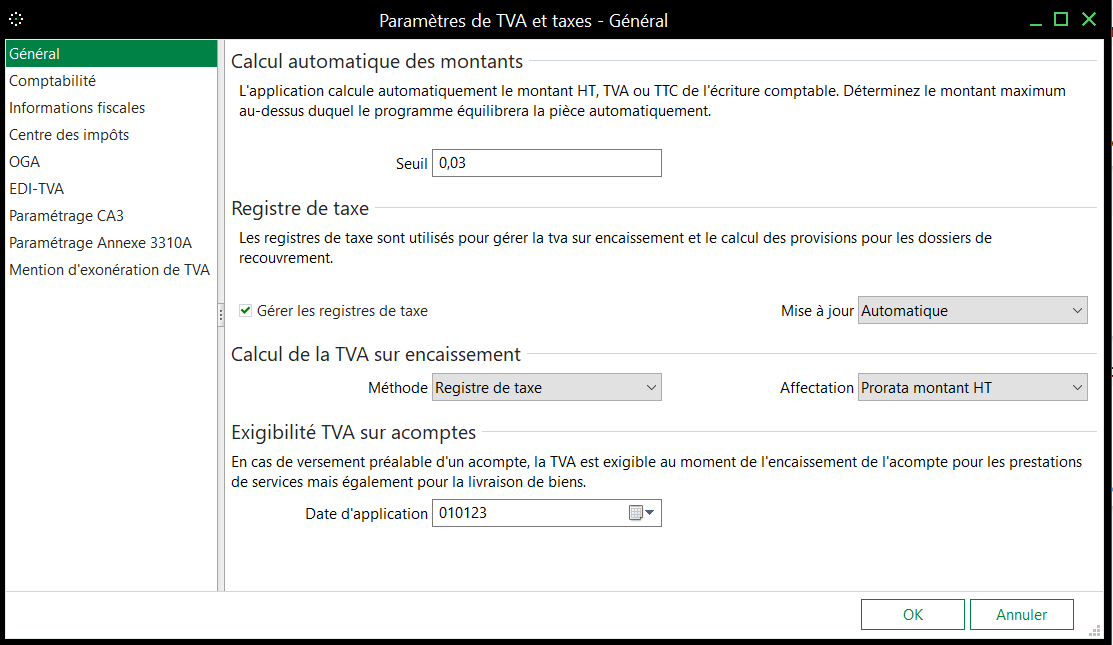Click the sidebar splitter collapse handle
Screen dimensions: 1113x645
[221, 315]
